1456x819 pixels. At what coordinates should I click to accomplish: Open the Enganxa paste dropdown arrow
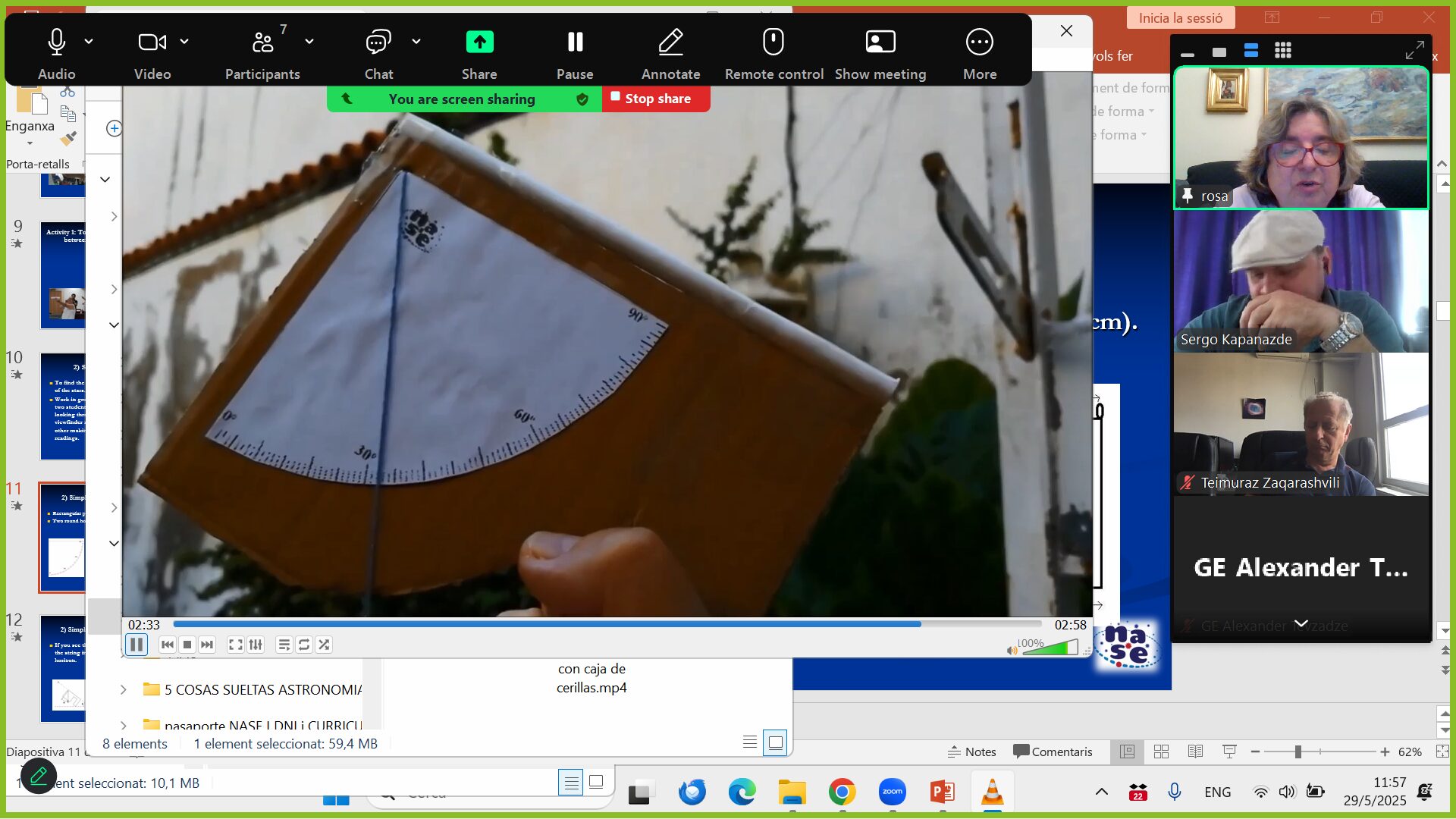tap(30, 143)
